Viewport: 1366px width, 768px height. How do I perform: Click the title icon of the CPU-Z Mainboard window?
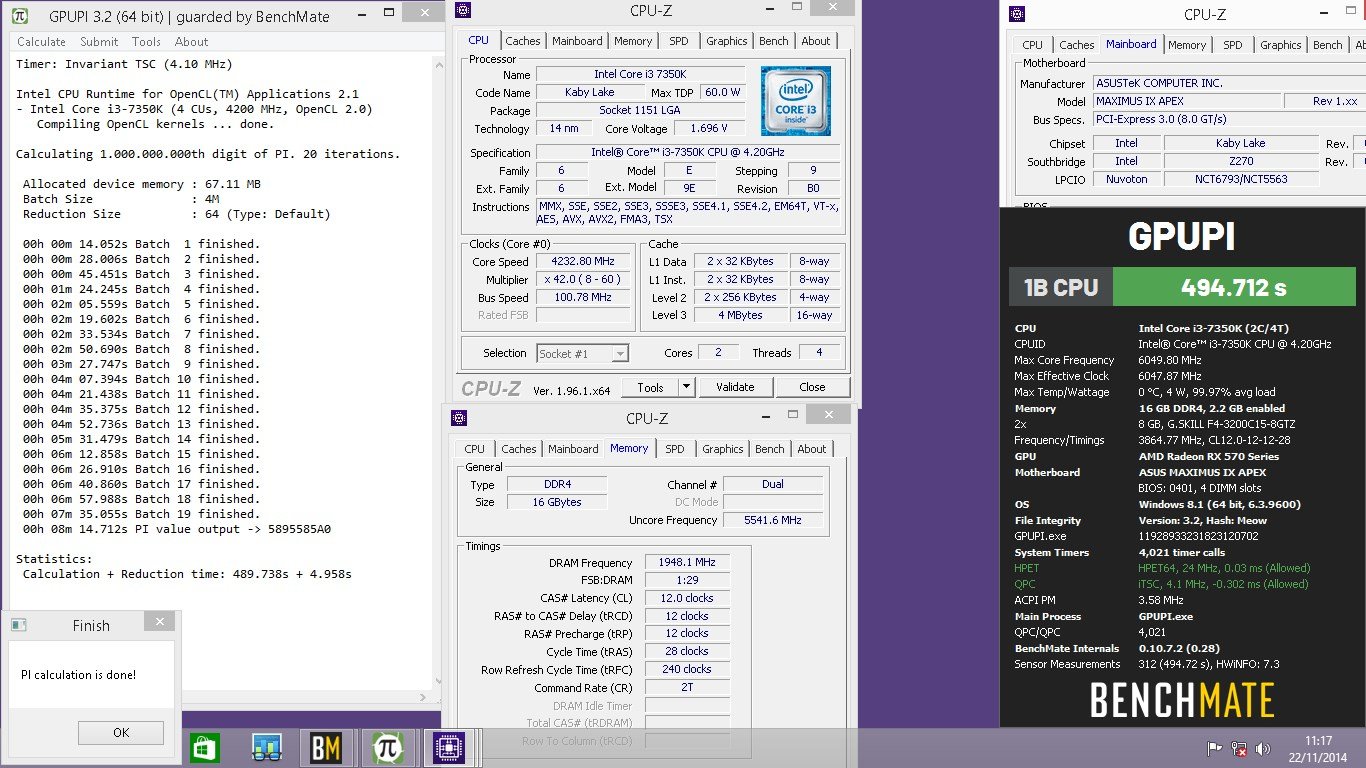[1017, 14]
